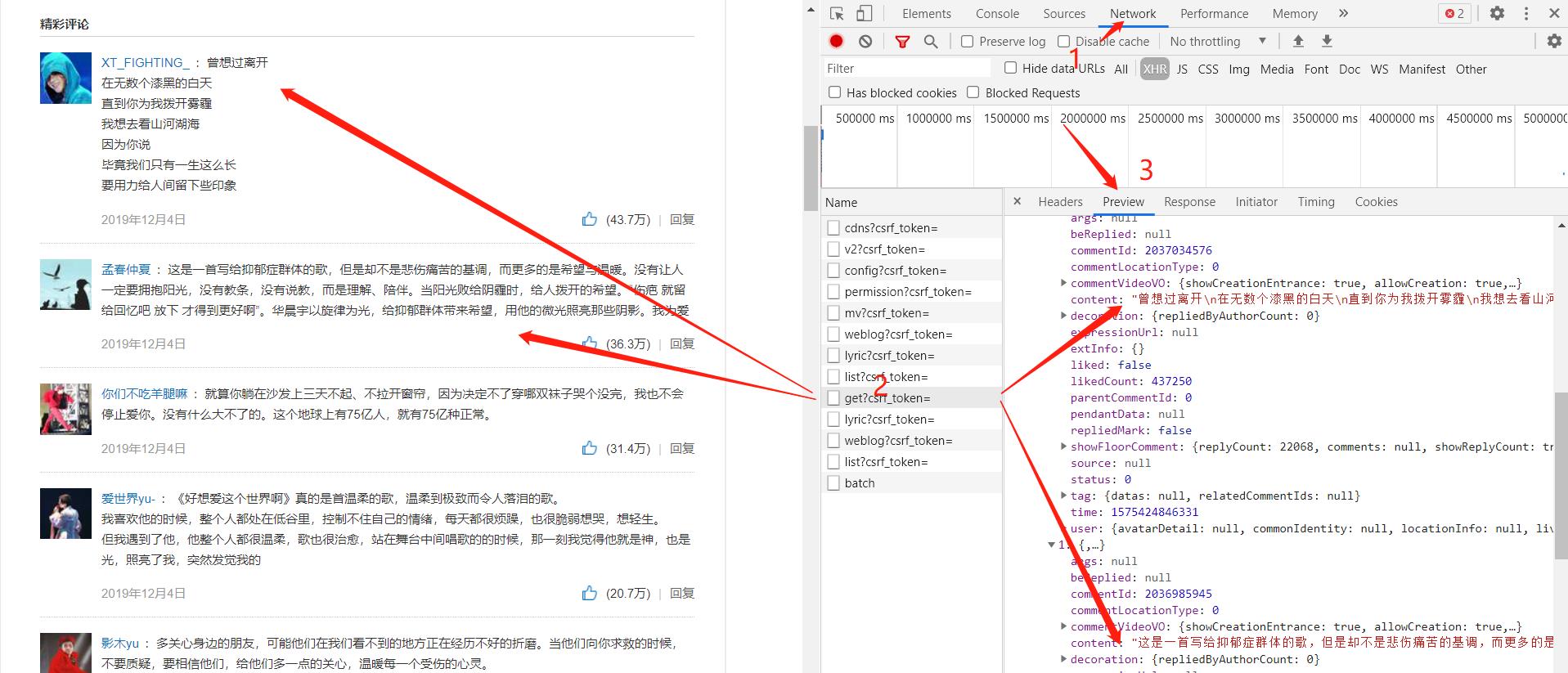Export HAR file with download arrow
This screenshot has height=673, width=1568.
tap(1327, 41)
